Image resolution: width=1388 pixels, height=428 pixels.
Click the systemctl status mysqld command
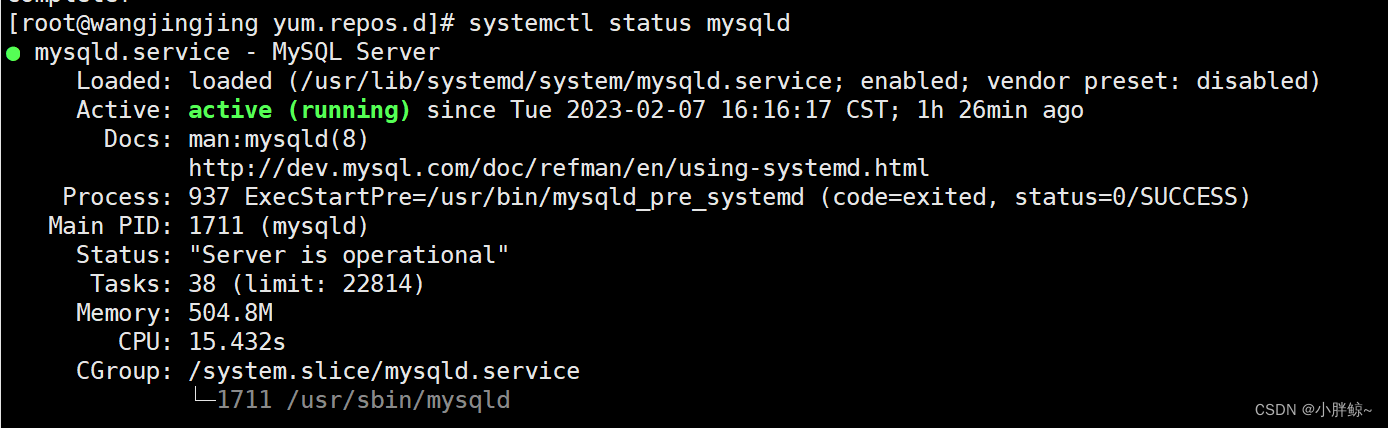tap(629, 23)
